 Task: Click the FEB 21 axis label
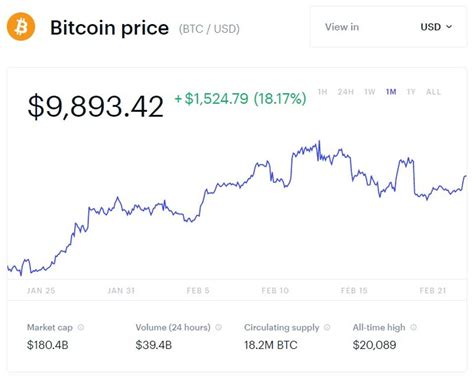[433, 291]
